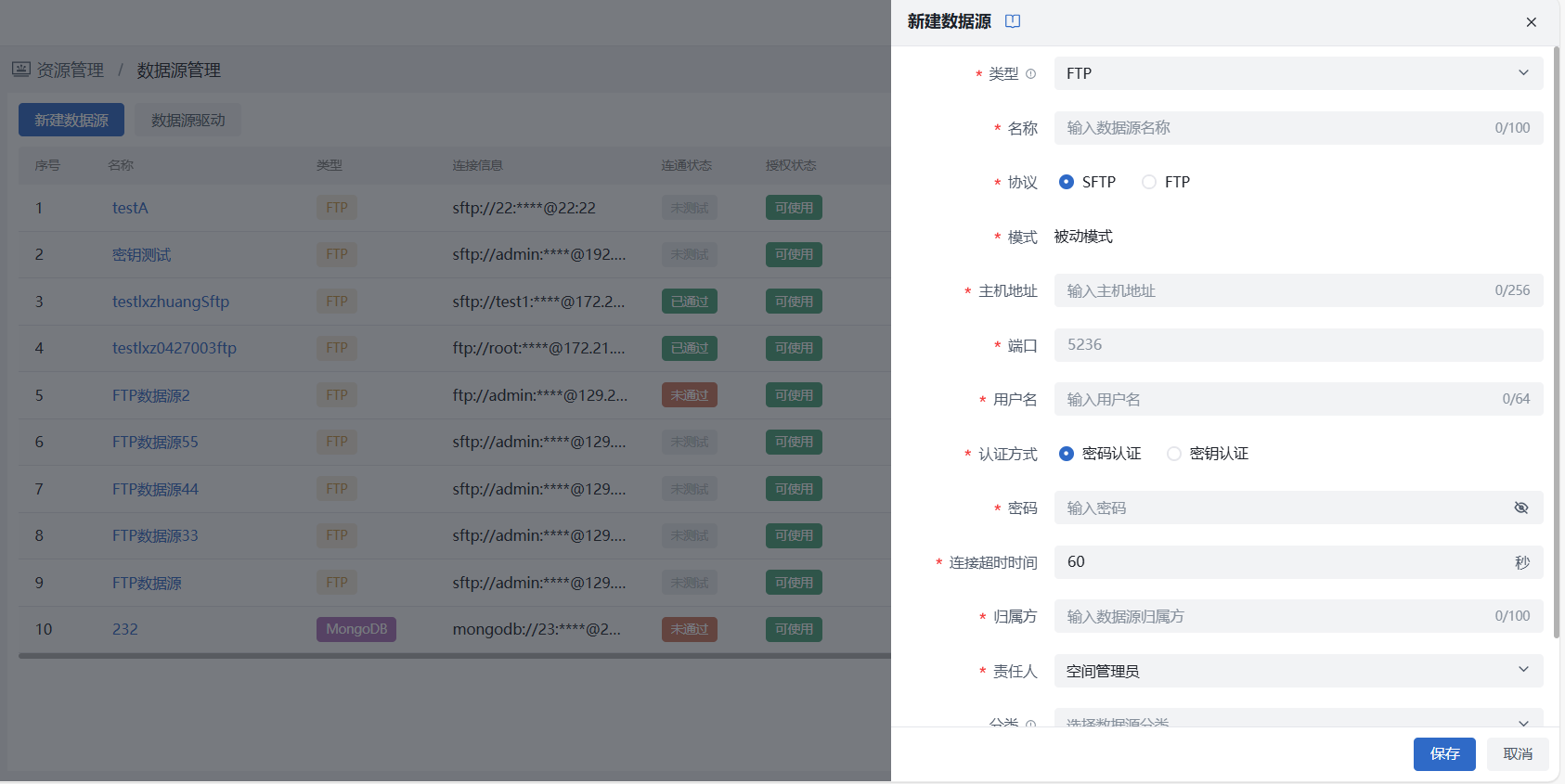Click 未通过 status in 232 row
The width and height of the screenshot is (1565, 784).
[690, 629]
